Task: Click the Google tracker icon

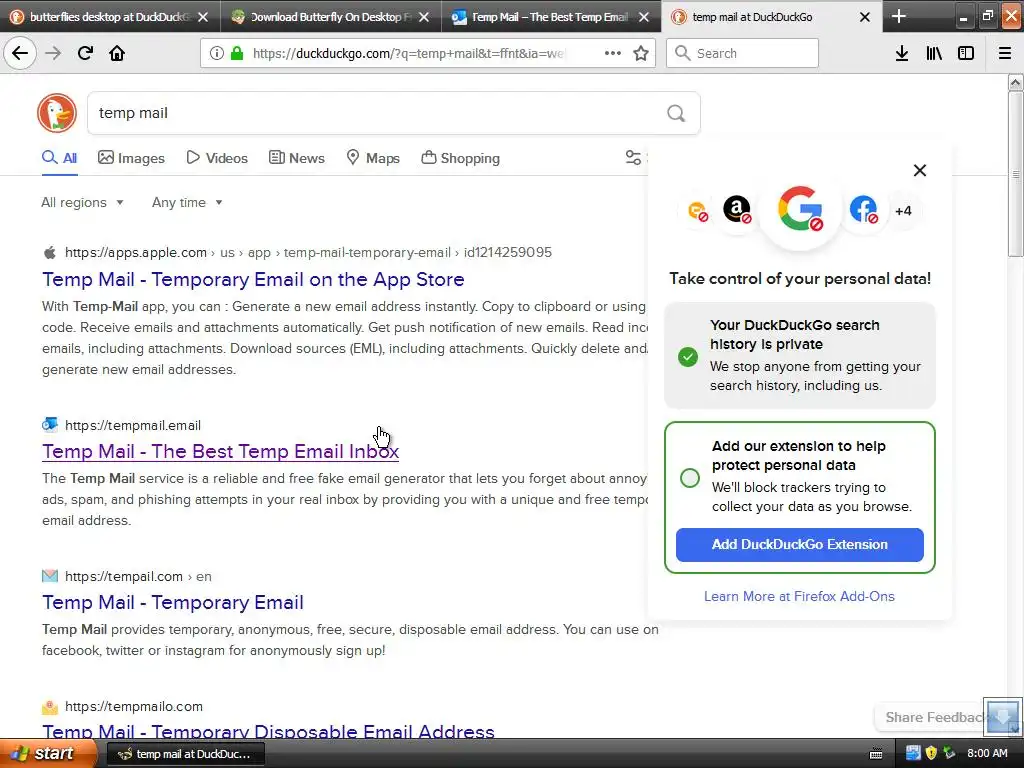Action: 800,209
